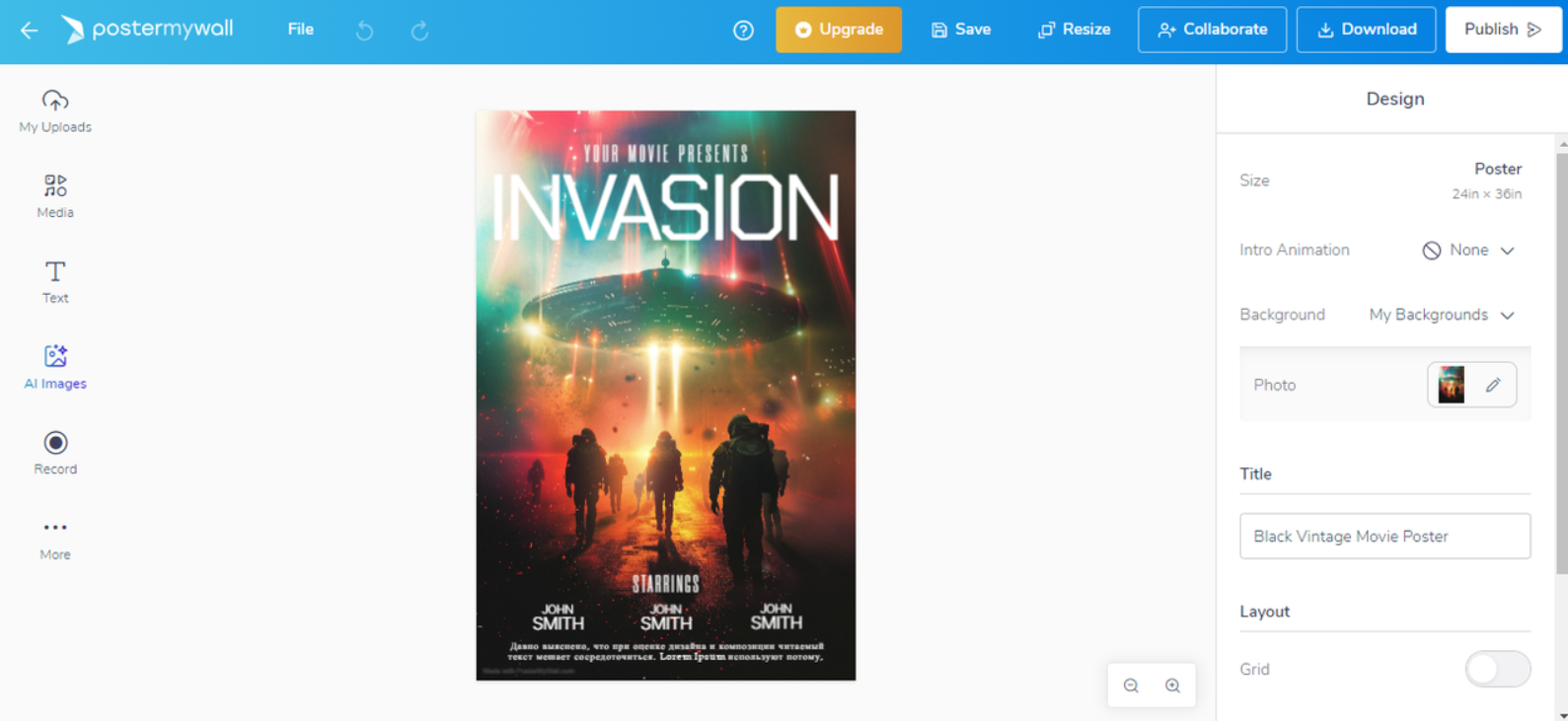The height and width of the screenshot is (721, 1568).
Task: Click the Design panel heading
Action: [x=1394, y=99]
